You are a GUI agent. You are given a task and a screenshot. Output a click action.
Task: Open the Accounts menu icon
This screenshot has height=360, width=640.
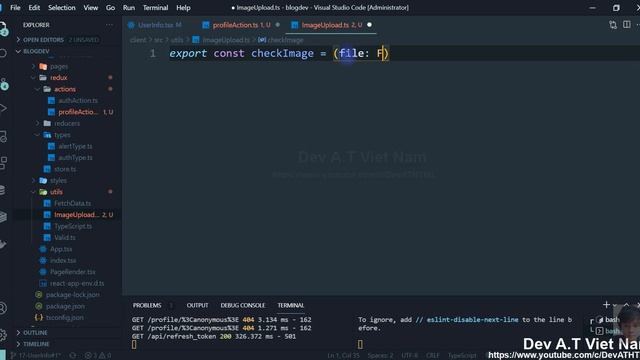3,308
